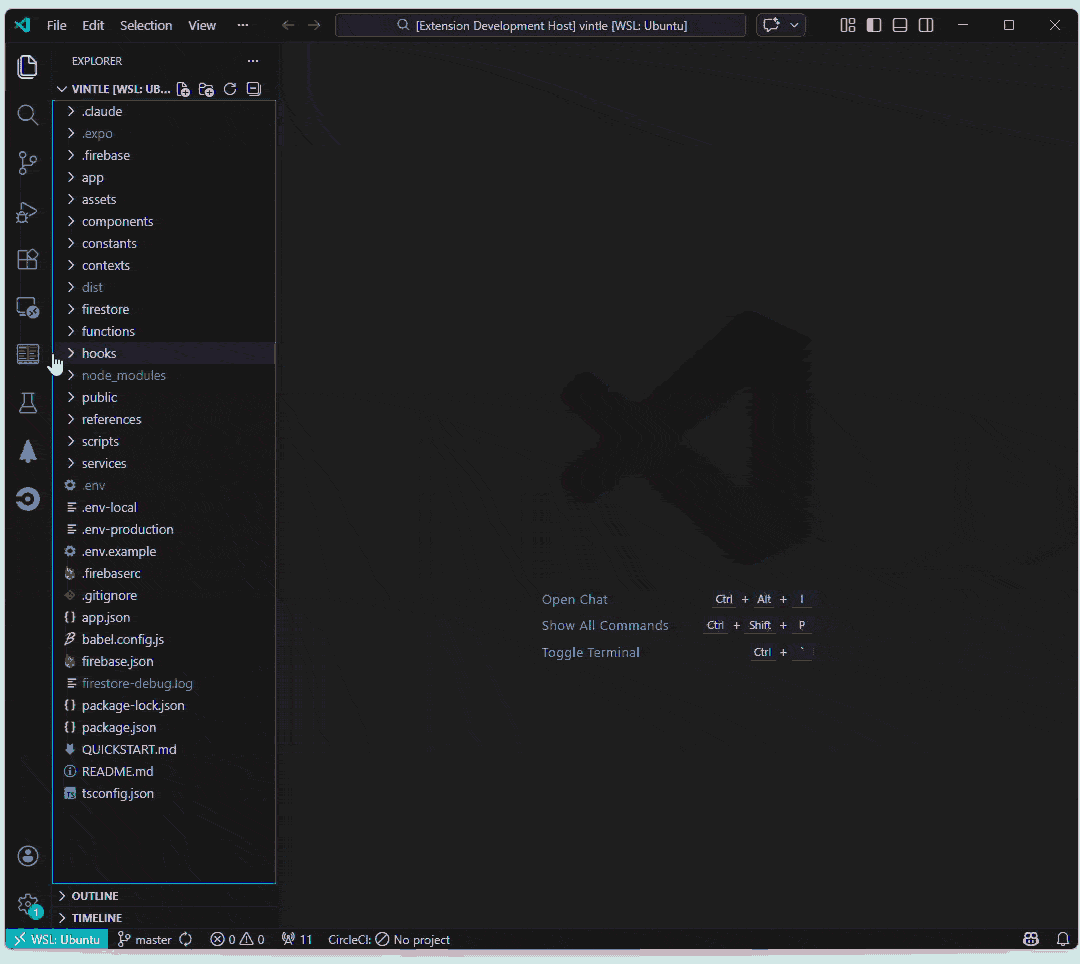Screen dimensions: 1080x964
Task: Open the firestore-debug.log file
Action: pos(164,683)
